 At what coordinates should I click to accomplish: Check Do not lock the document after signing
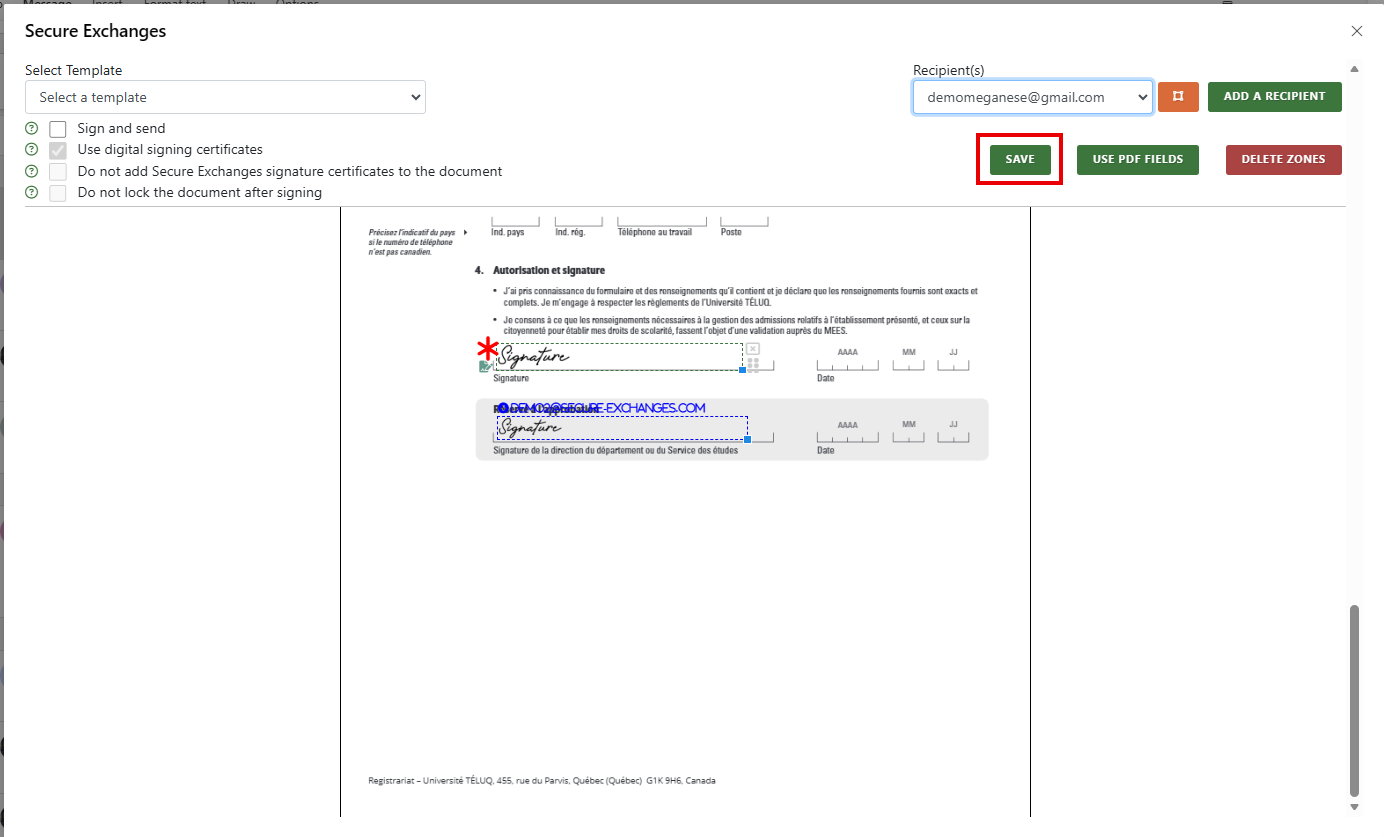58,192
